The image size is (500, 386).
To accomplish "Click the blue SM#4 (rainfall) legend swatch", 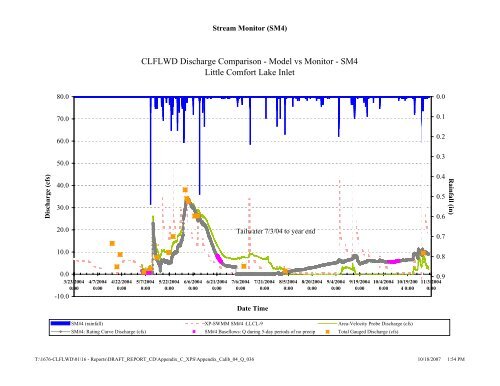I will point(60,323).
